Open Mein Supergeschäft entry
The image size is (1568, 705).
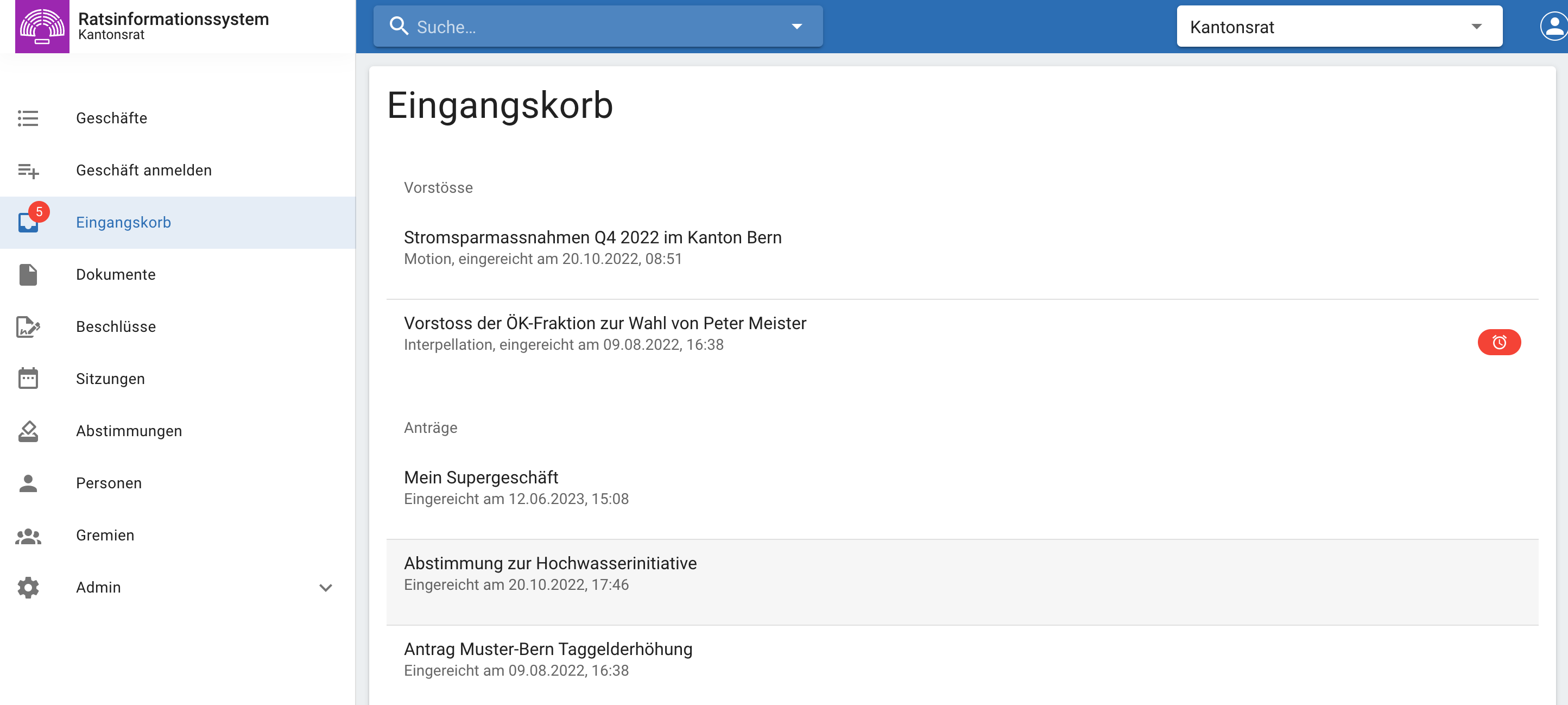click(481, 477)
